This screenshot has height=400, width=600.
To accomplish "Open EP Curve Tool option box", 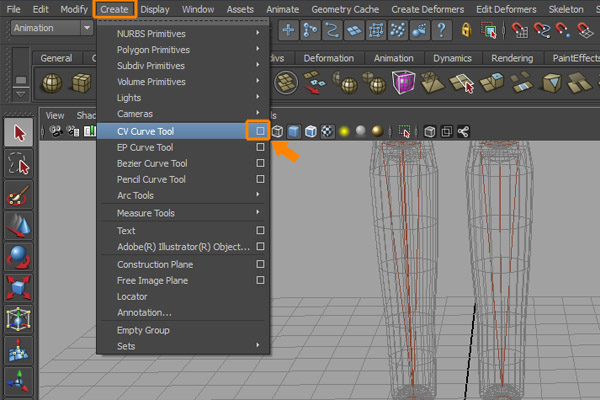I will (260, 147).
